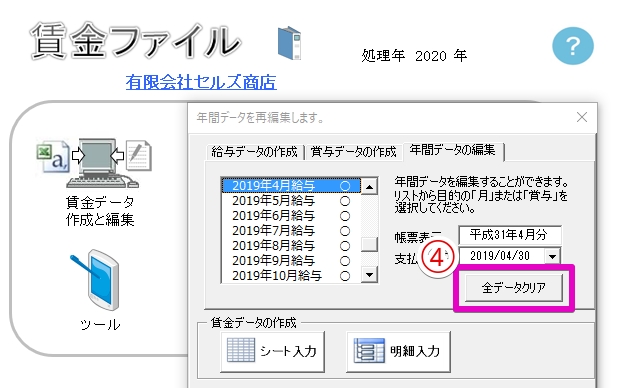Screen dimensions: 617x388
Task: Click the 平成31年4月分 text field
Action: point(510,235)
